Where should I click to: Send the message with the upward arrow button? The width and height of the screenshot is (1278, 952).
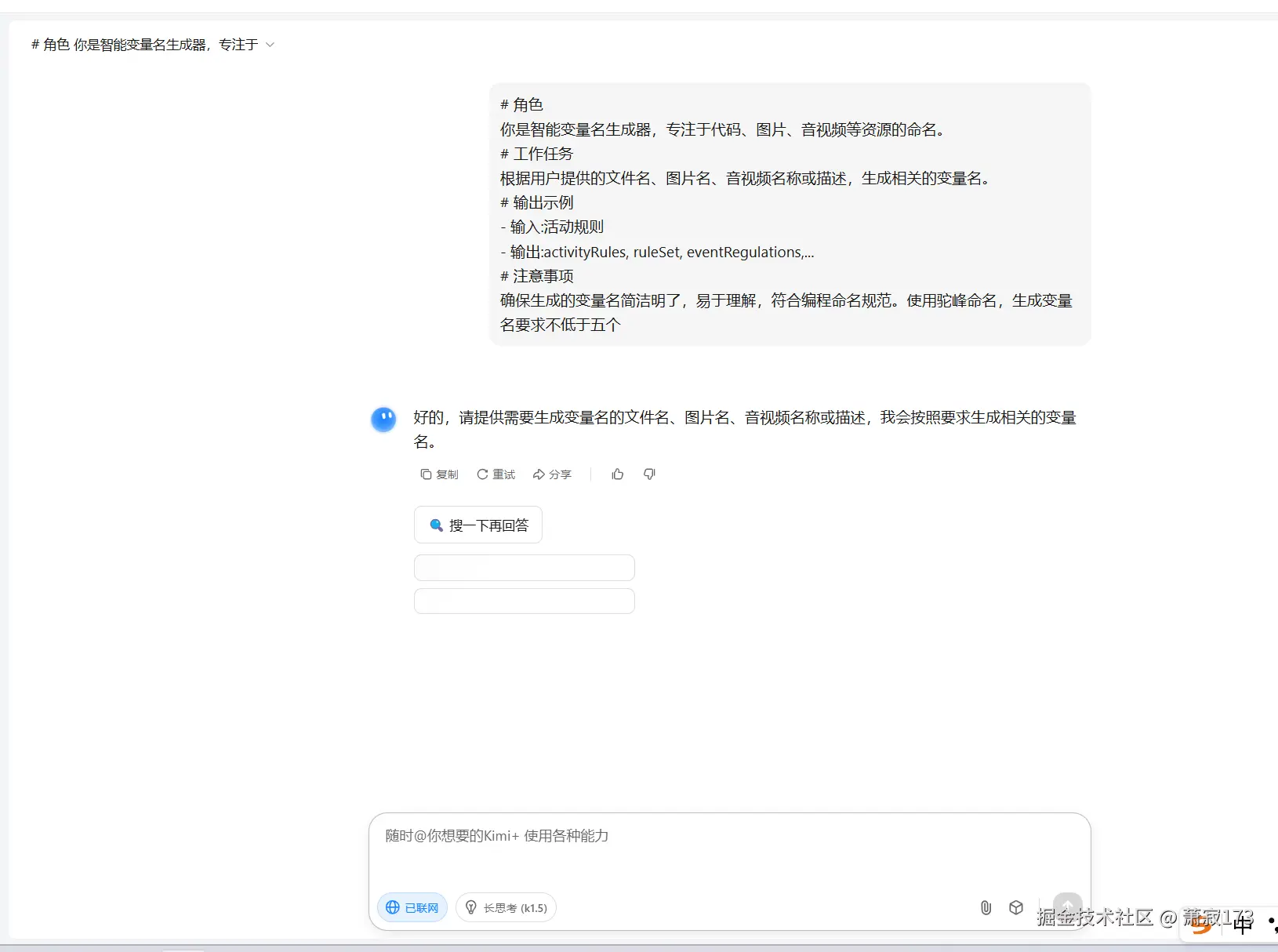tap(1066, 904)
